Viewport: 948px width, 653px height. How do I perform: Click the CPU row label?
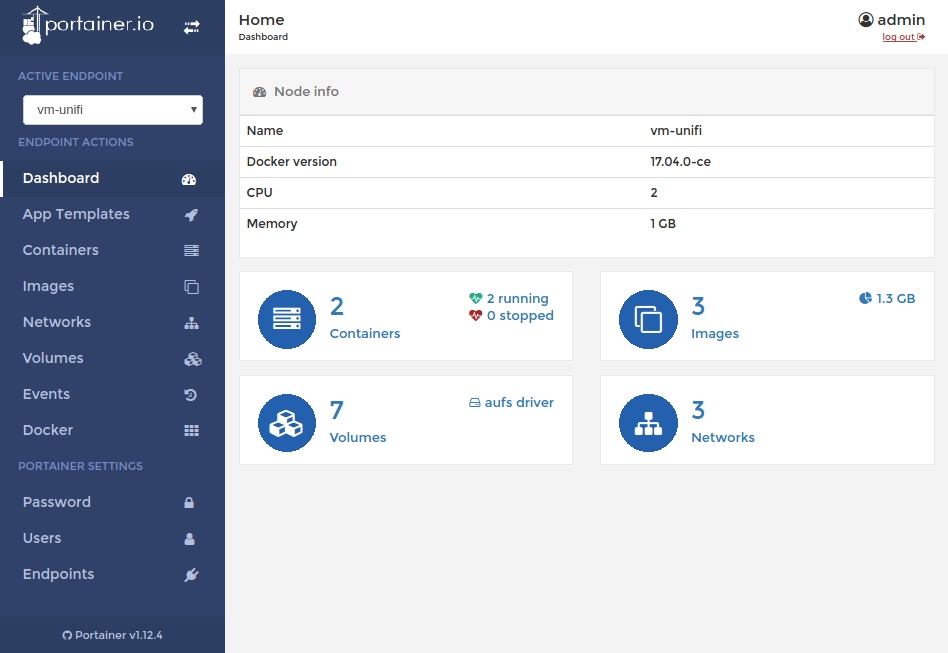click(x=259, y=193)
